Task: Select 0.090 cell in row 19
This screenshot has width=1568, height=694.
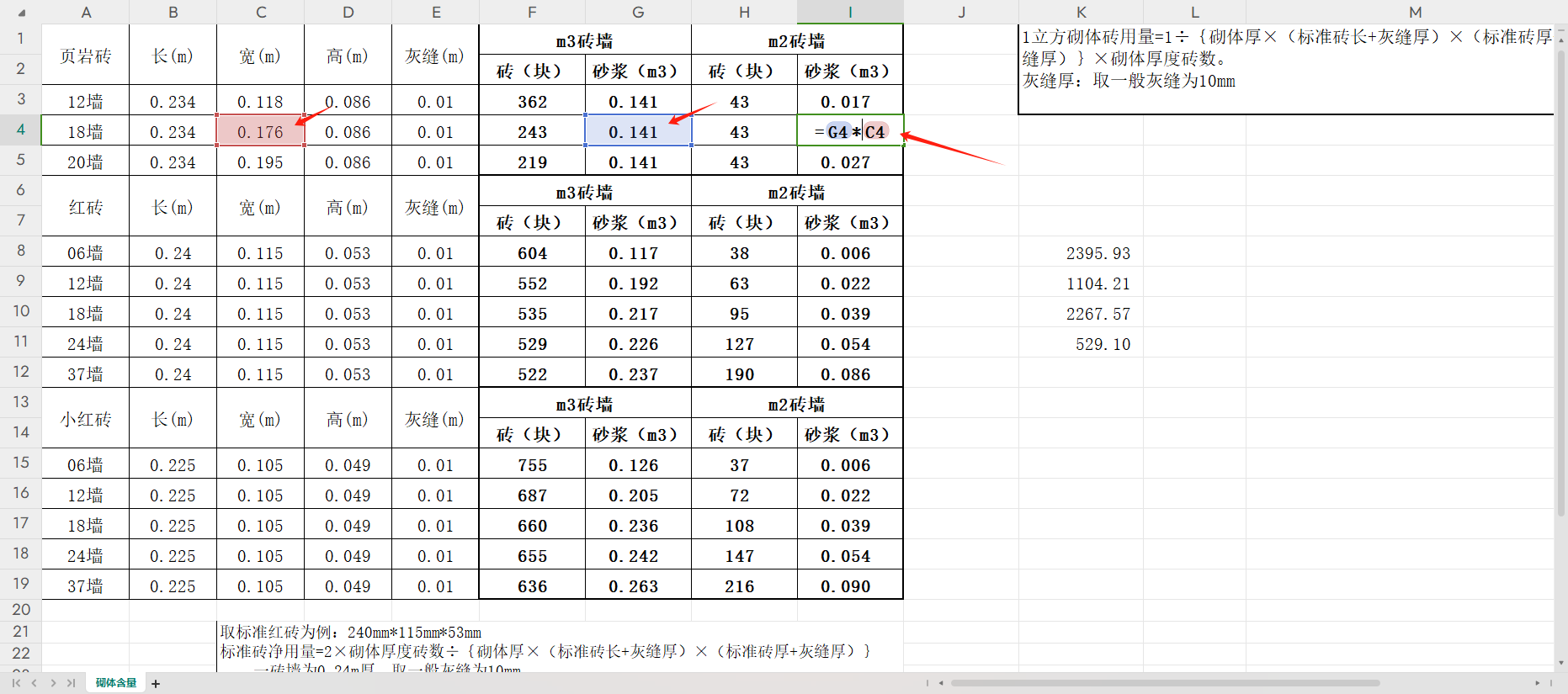Action: pos(850,586)
